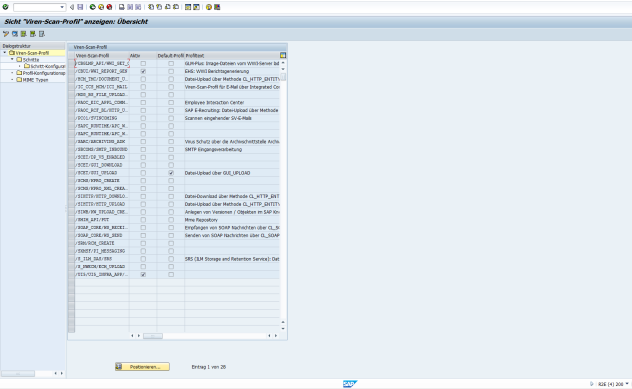The height and width of the screenshot is (389, 632).
Task: Collapse the Viren-Scan-Profil tree node
Action: click(x=4, y=52)
